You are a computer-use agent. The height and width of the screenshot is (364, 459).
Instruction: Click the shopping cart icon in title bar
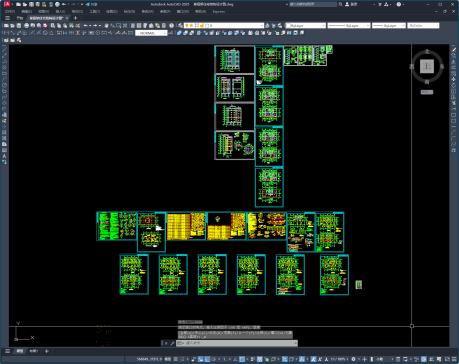pos(380,4)
